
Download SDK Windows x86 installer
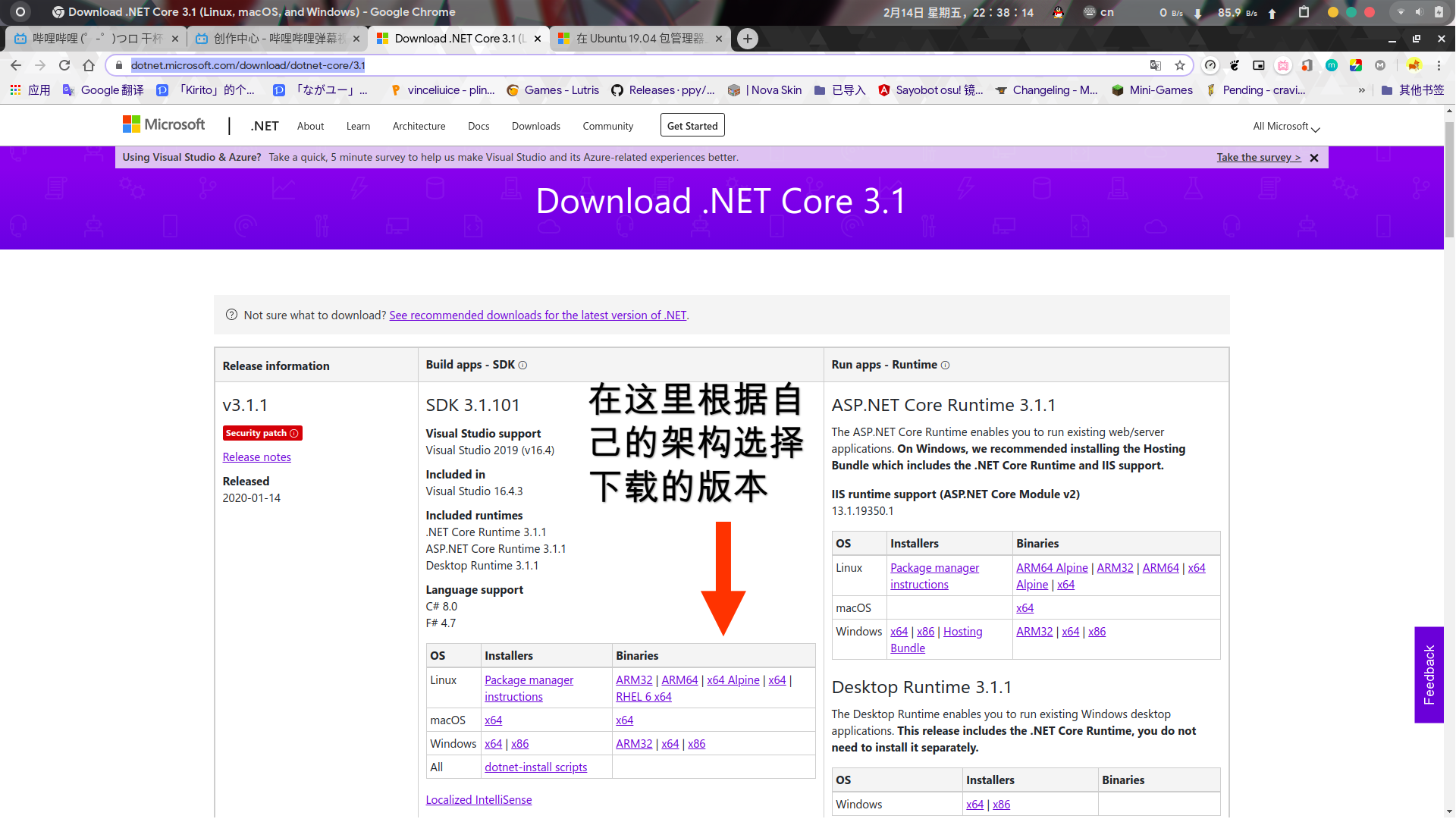[x=519, y=744]
